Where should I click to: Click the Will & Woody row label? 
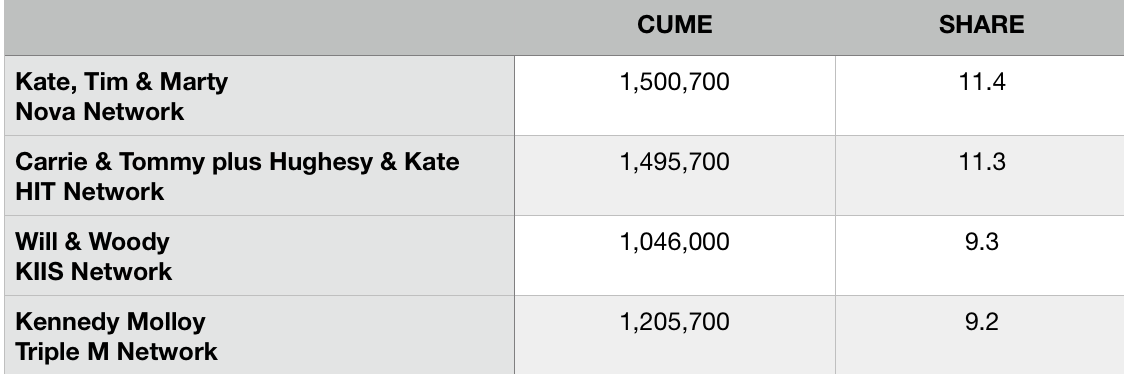pos(92,241)
